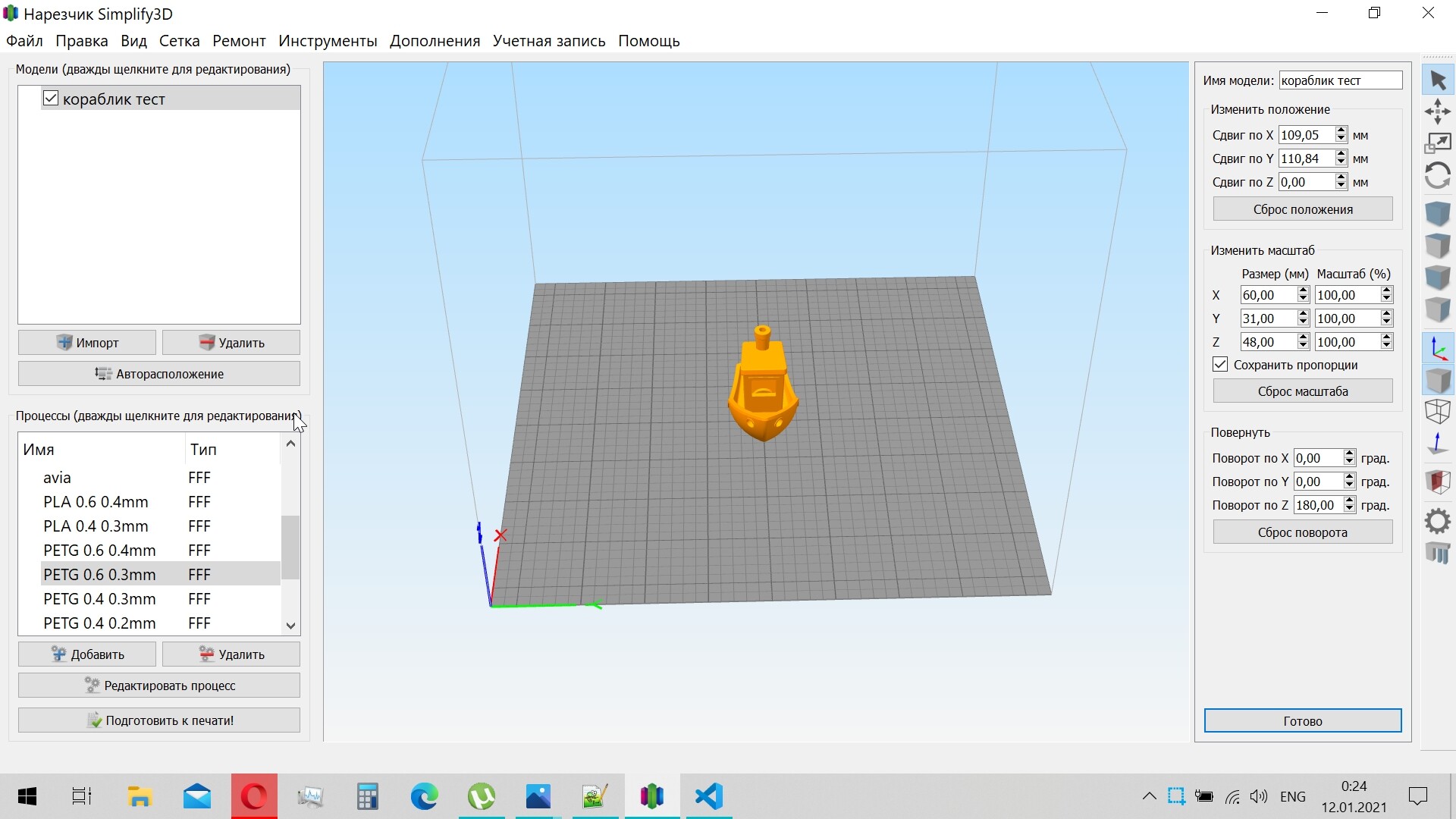Open machine control panel gear icon

[1438, 521]
